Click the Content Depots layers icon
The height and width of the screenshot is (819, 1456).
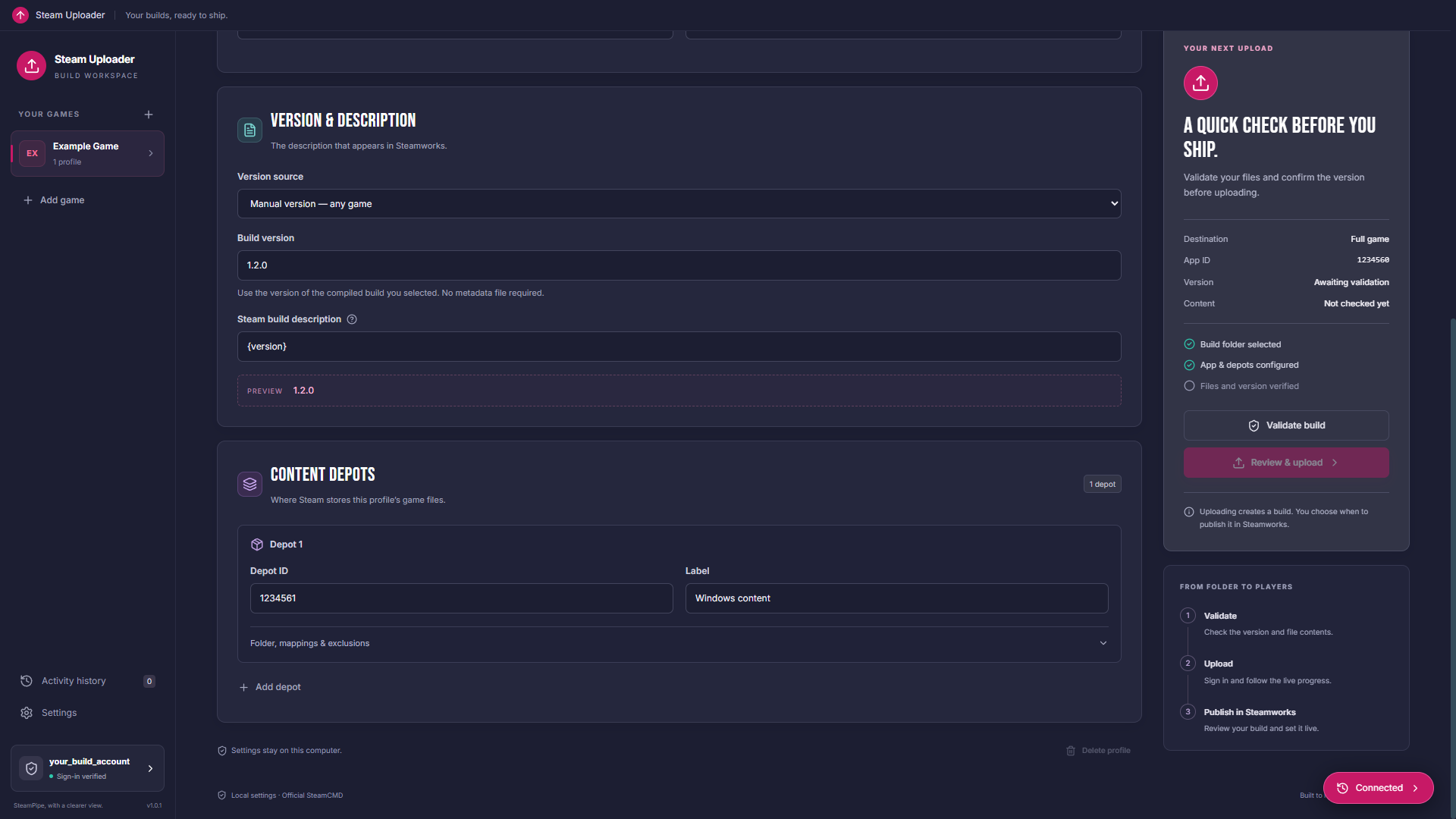(x=249, y=484)
